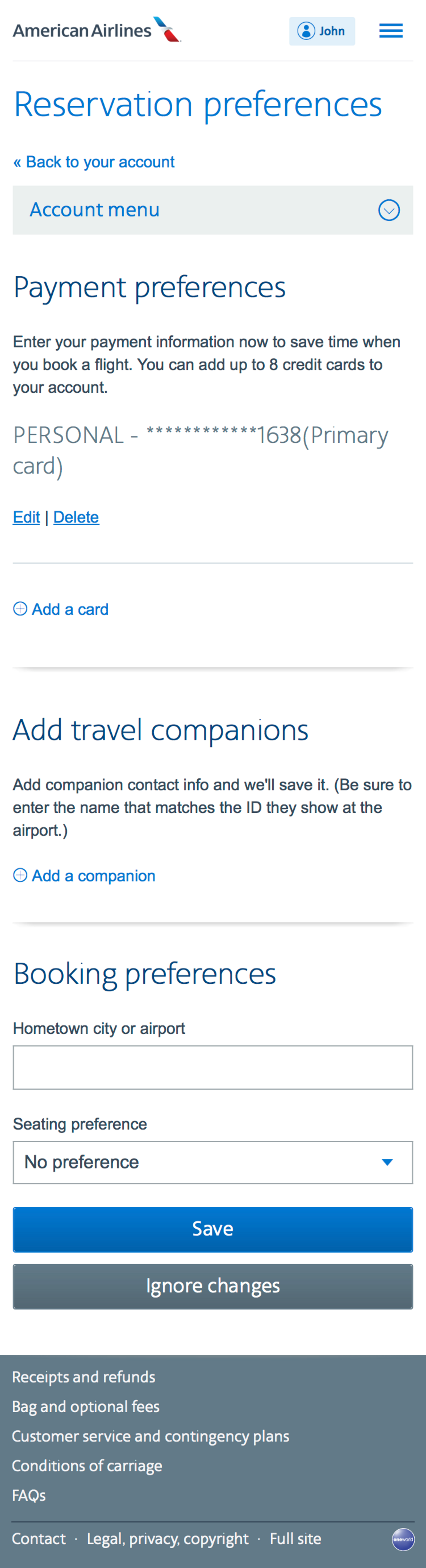Click the plus icon beside Add a companion
Image resolution: width=426 pixels, height=1568 pixels.
[x=20, y=875]
